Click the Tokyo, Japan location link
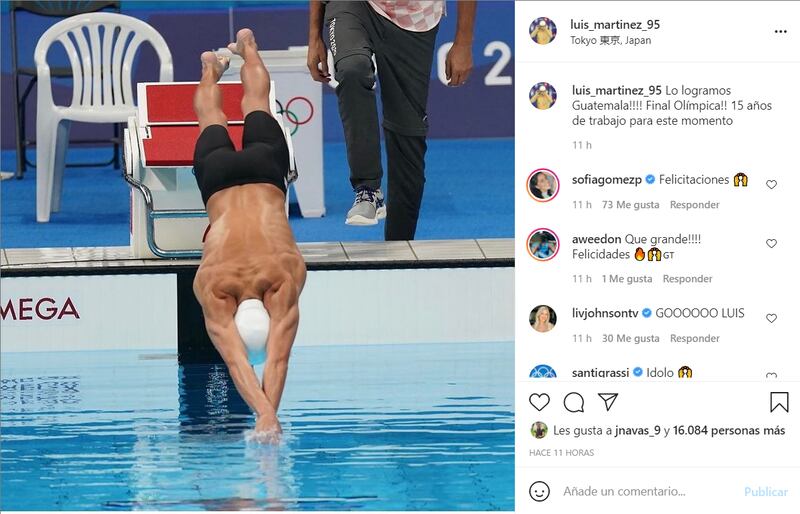This screenshot has width=800, height=514. [x=610, y=40]
